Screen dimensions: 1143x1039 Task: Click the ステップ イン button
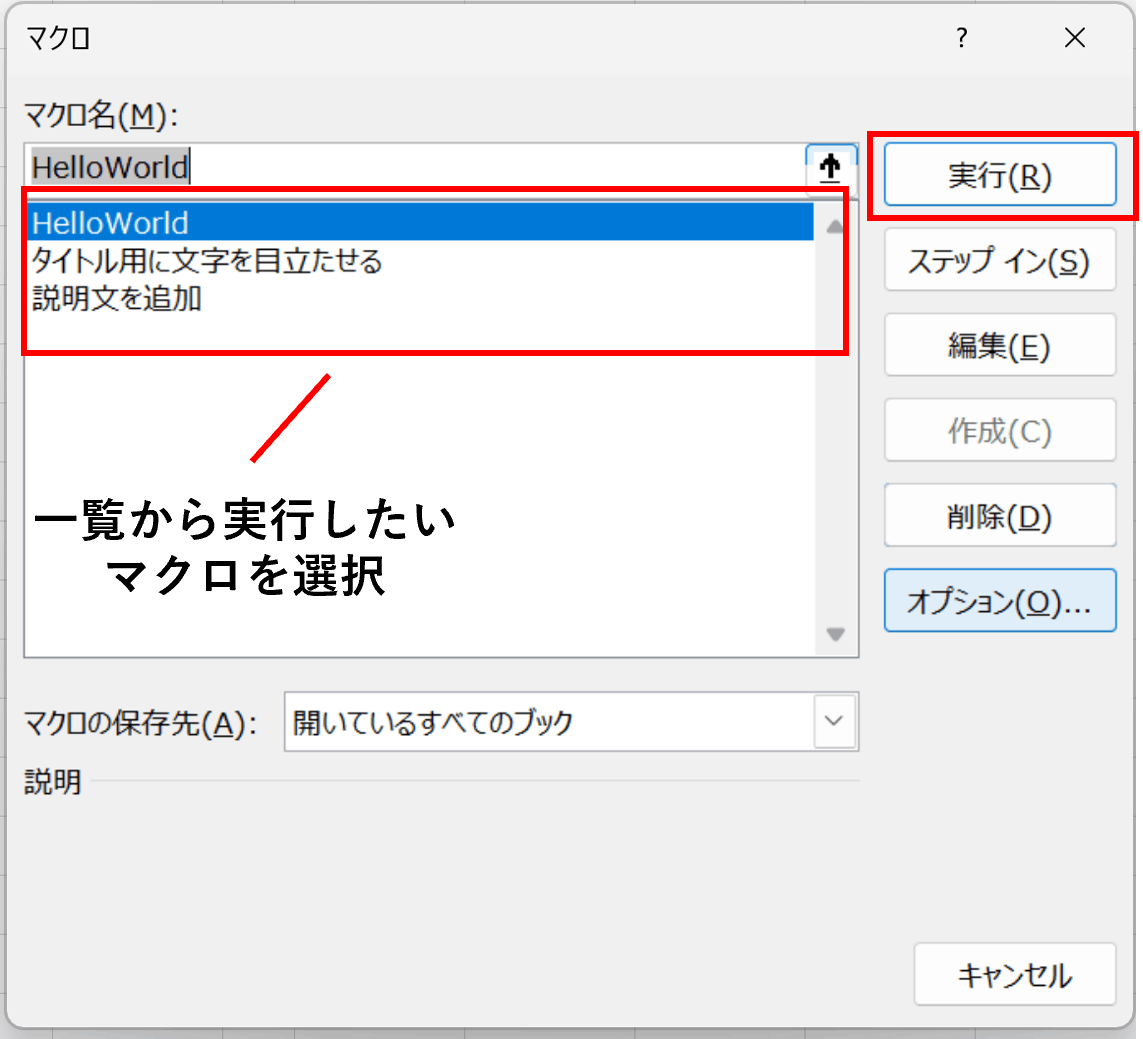coord(1000,259)
